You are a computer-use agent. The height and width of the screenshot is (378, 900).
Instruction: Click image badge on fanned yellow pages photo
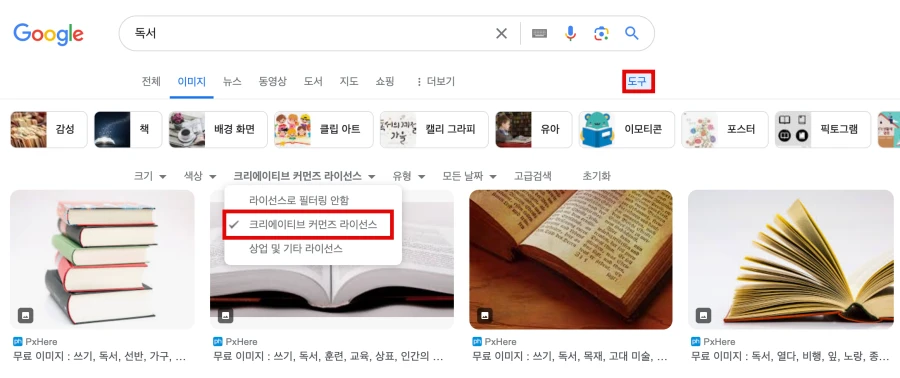[x=704, y=315]
